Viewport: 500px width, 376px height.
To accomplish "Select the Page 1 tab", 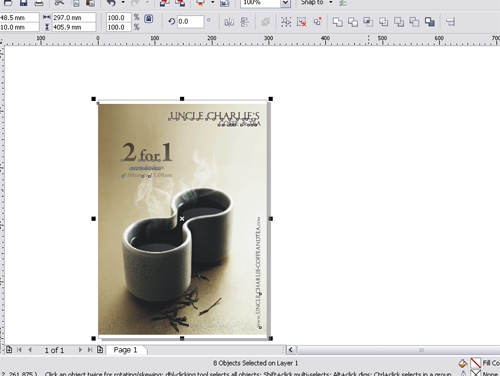I will 126,350.
